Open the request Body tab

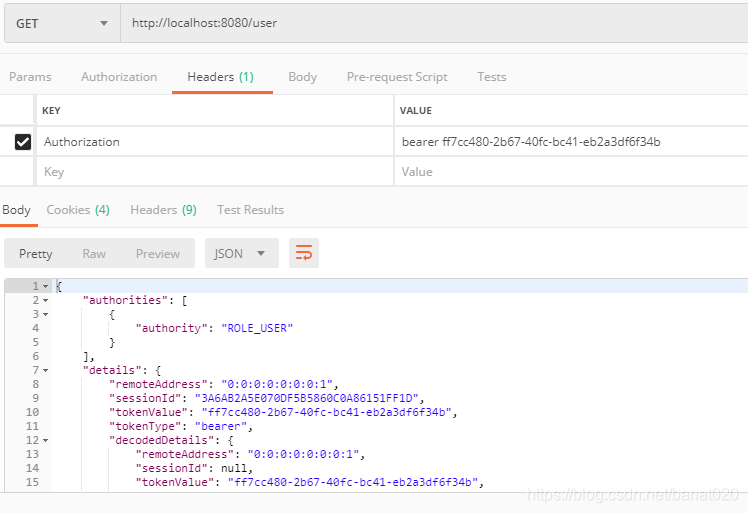[x=302, y=77]
